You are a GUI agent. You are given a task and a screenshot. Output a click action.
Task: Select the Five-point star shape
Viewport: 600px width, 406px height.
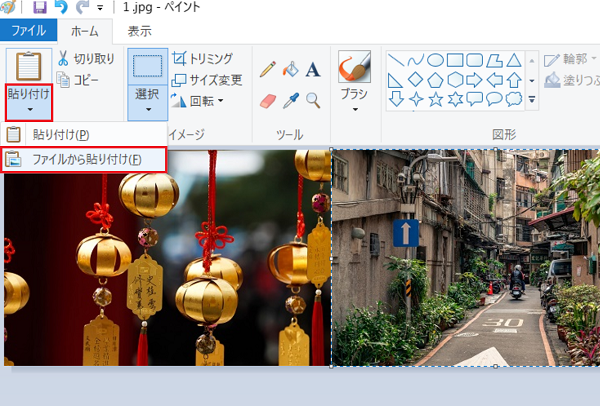point(435,99)
